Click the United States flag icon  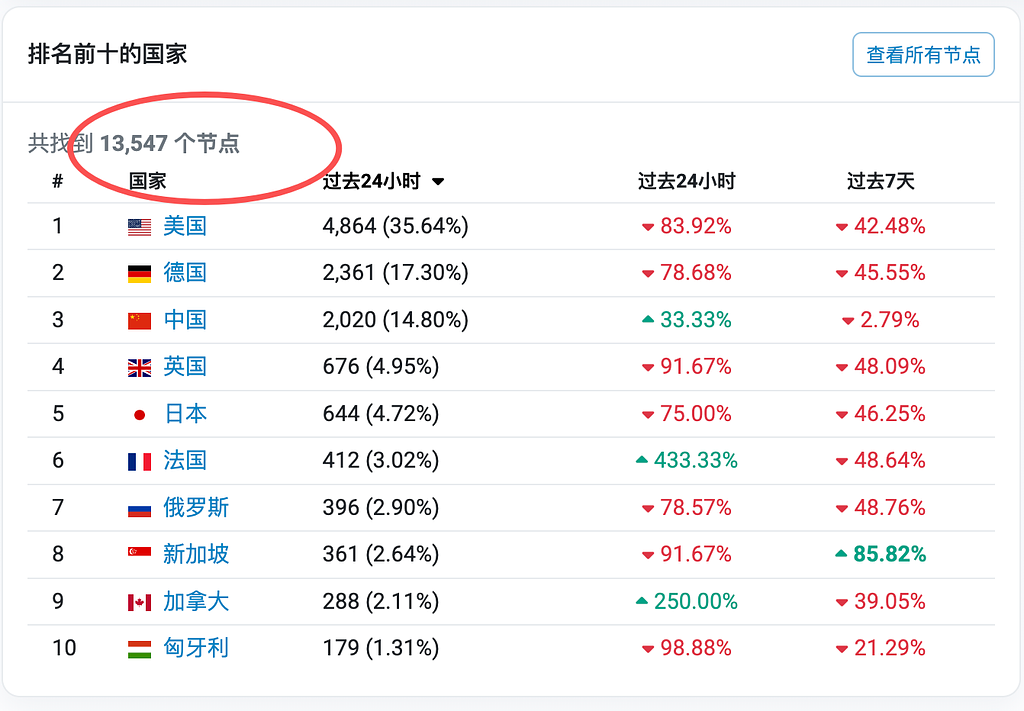(x=140, y=227)
